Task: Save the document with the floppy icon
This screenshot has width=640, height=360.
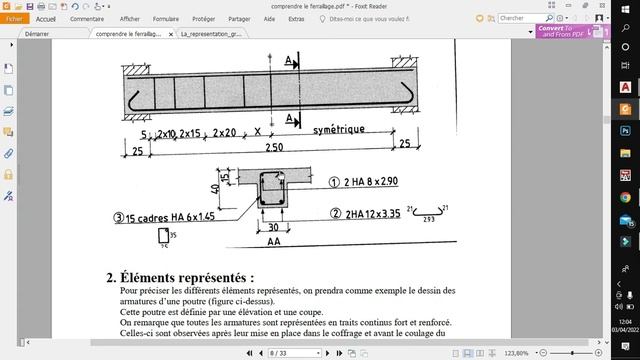Action: [30, 7]
